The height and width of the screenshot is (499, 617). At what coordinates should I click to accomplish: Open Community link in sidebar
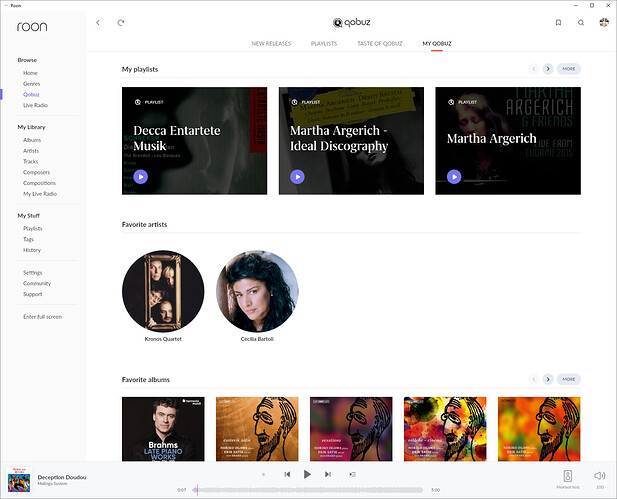(x=37, y=283)
